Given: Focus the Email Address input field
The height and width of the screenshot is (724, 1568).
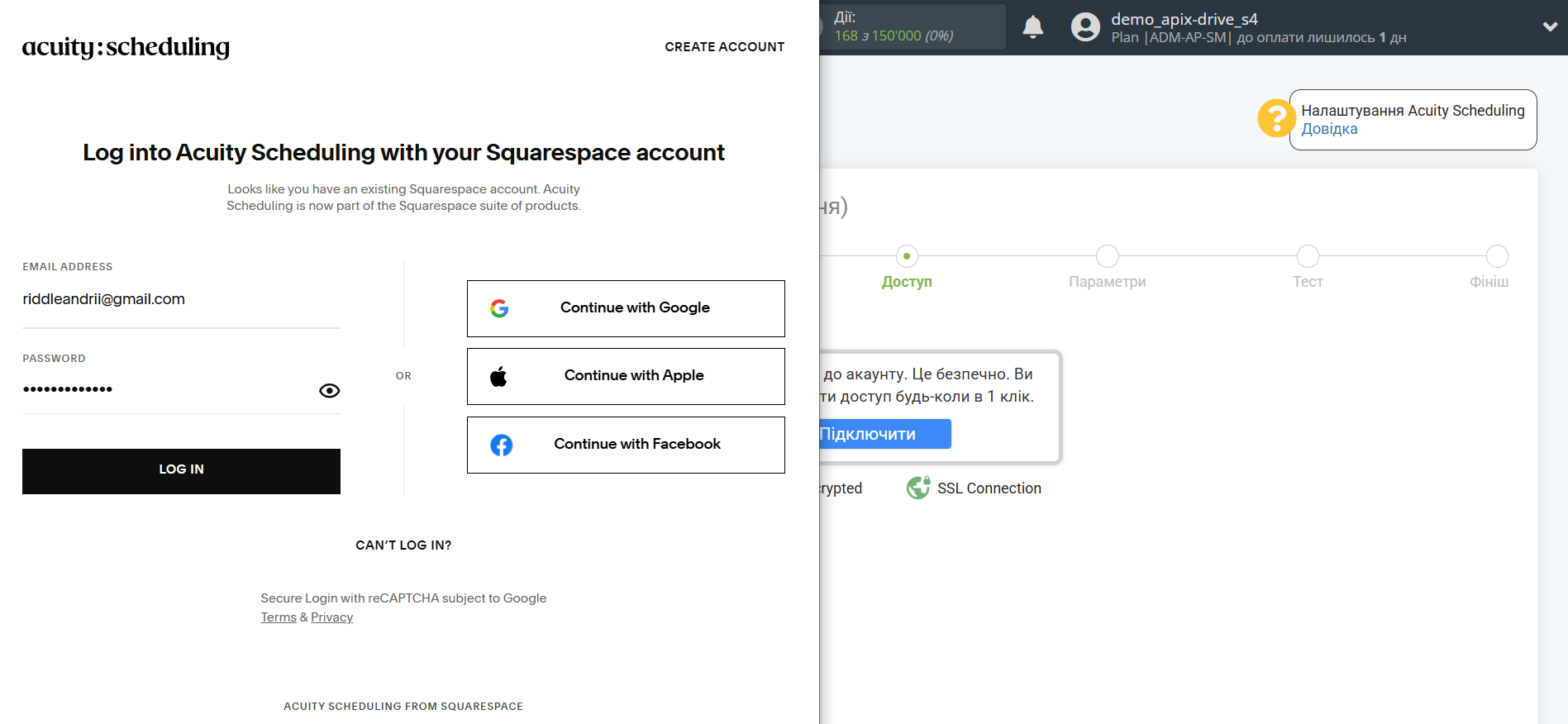Looking at the screenshot, I should point(181,299).
